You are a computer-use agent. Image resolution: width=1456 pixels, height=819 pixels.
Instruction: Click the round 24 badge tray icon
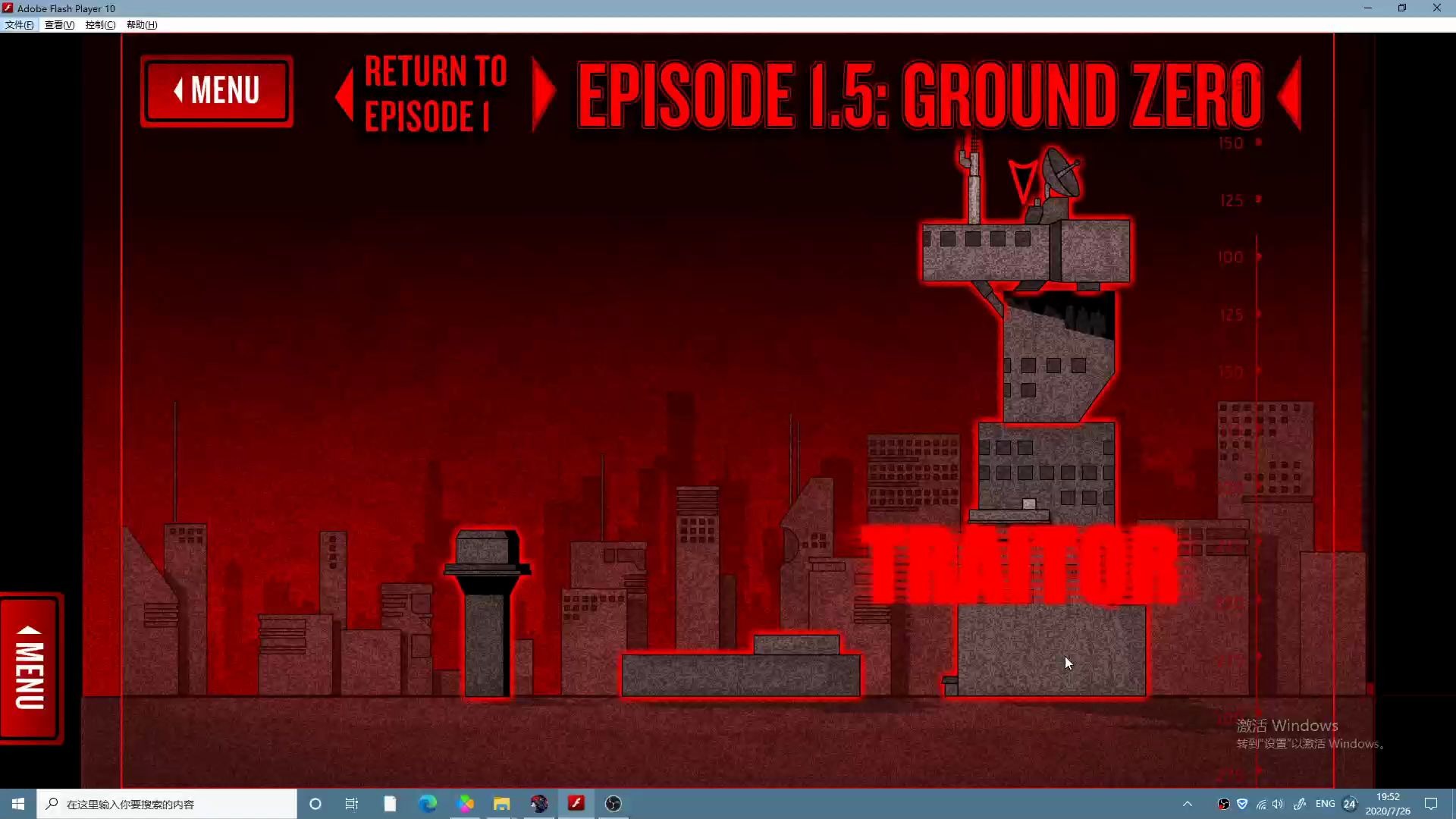(1350, 804)
